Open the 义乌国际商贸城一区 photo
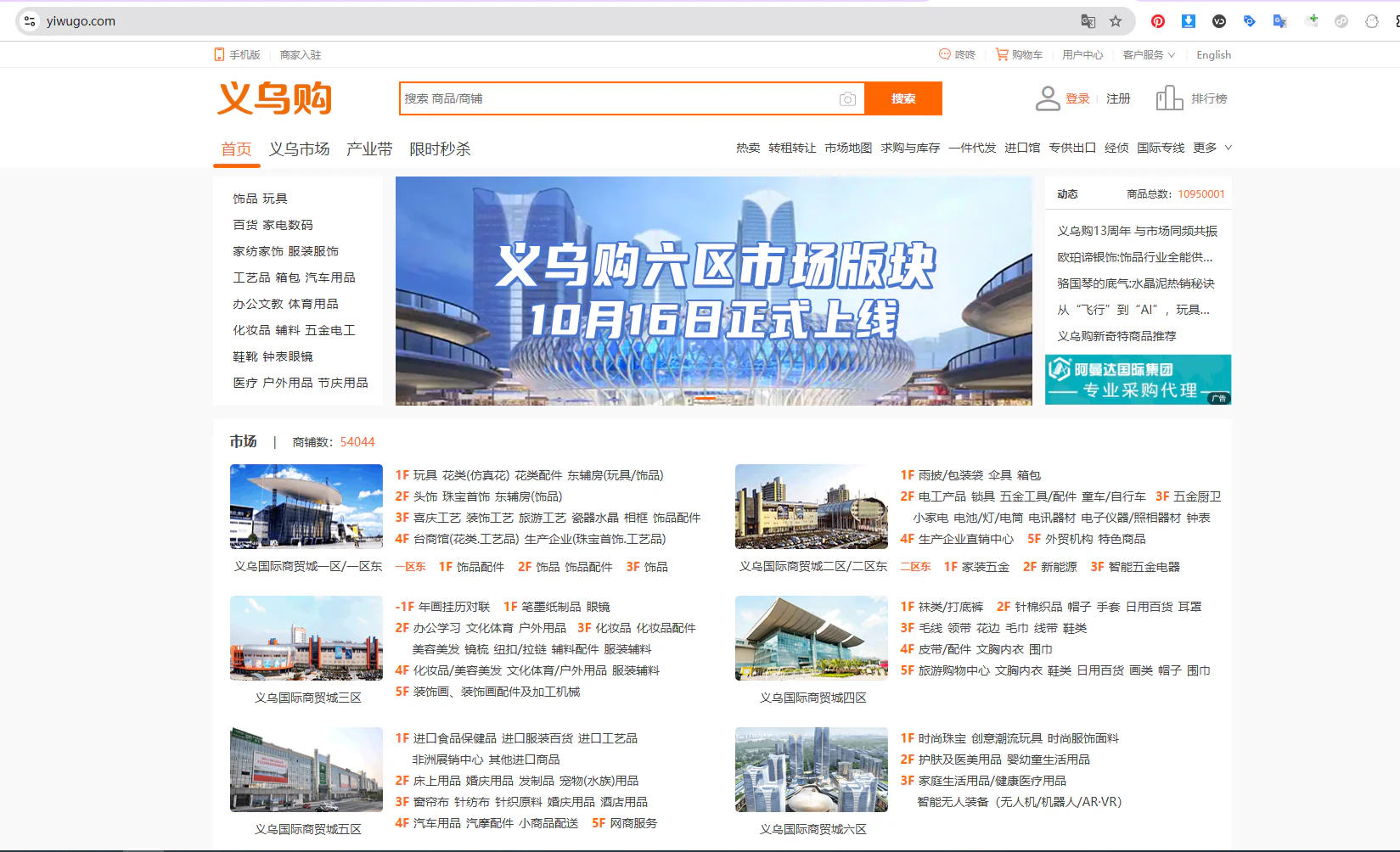1400x852 pixels. [x=306, y=507]
